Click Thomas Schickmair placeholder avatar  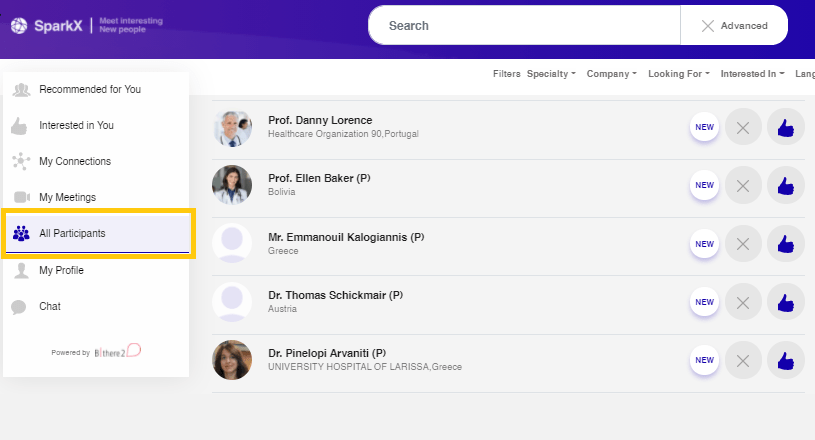232,302
